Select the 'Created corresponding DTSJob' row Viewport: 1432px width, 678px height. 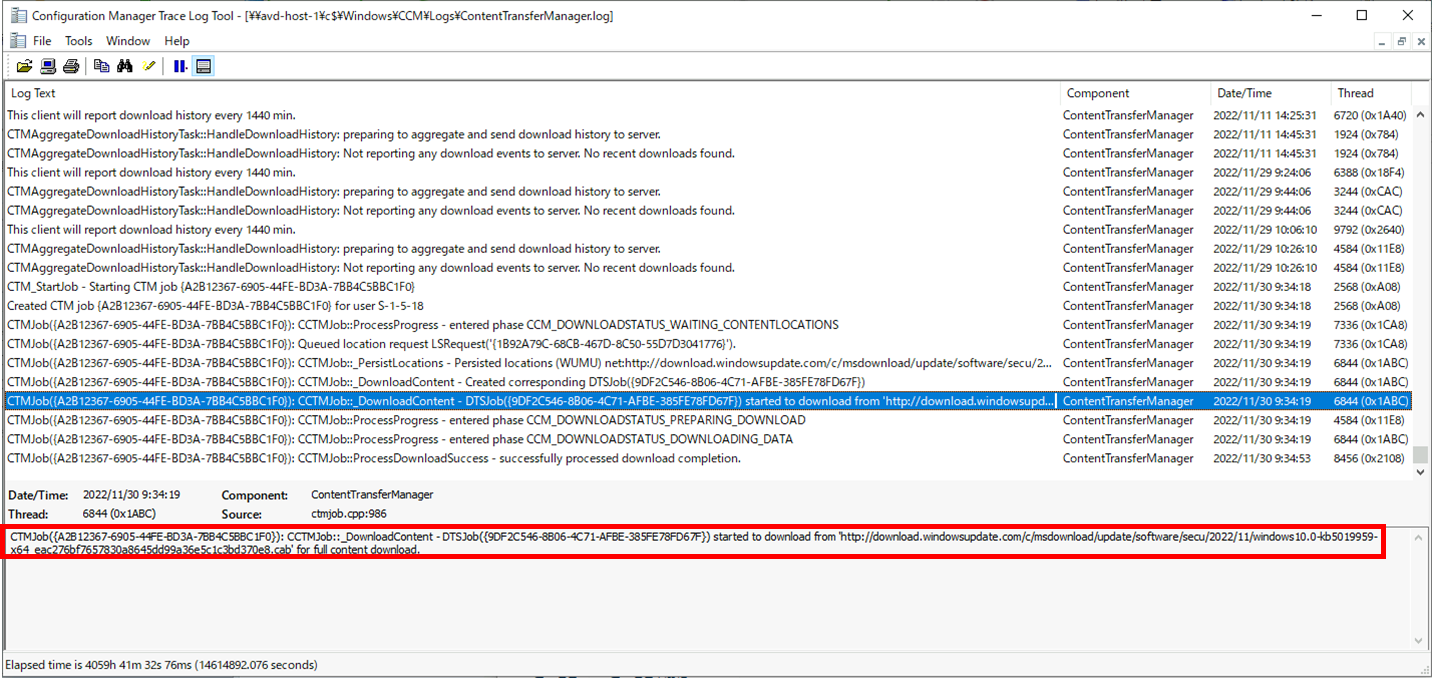tap(707, 381)
